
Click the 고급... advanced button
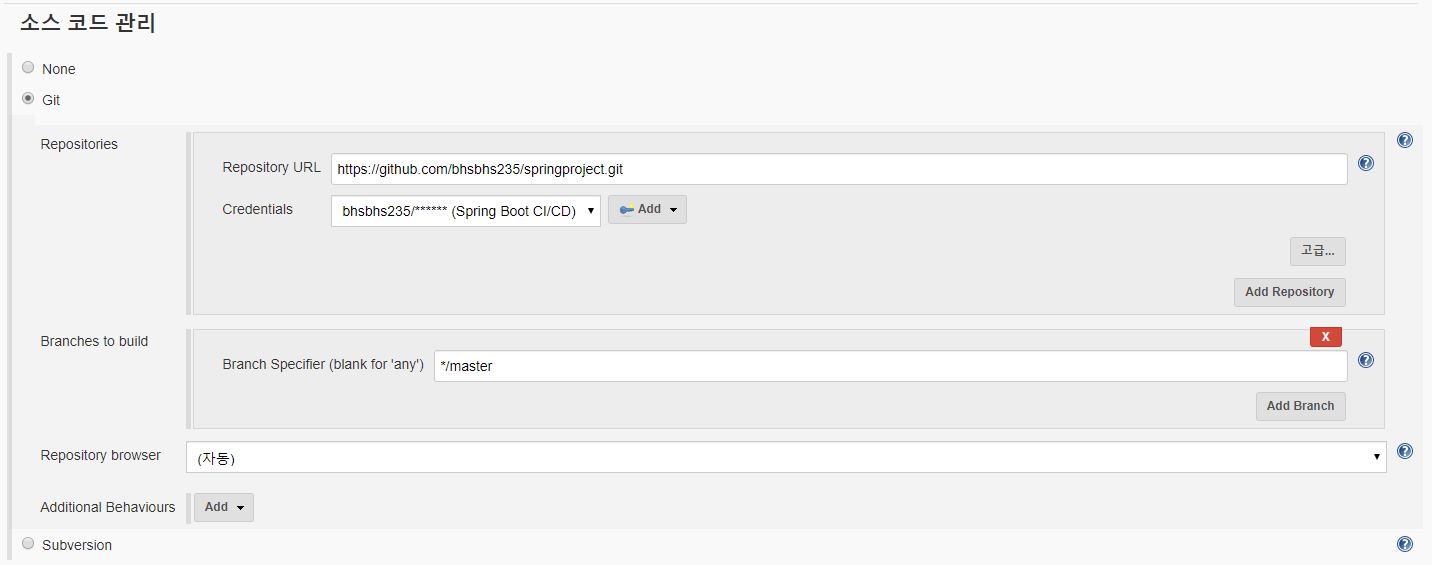pos(1317,251)
